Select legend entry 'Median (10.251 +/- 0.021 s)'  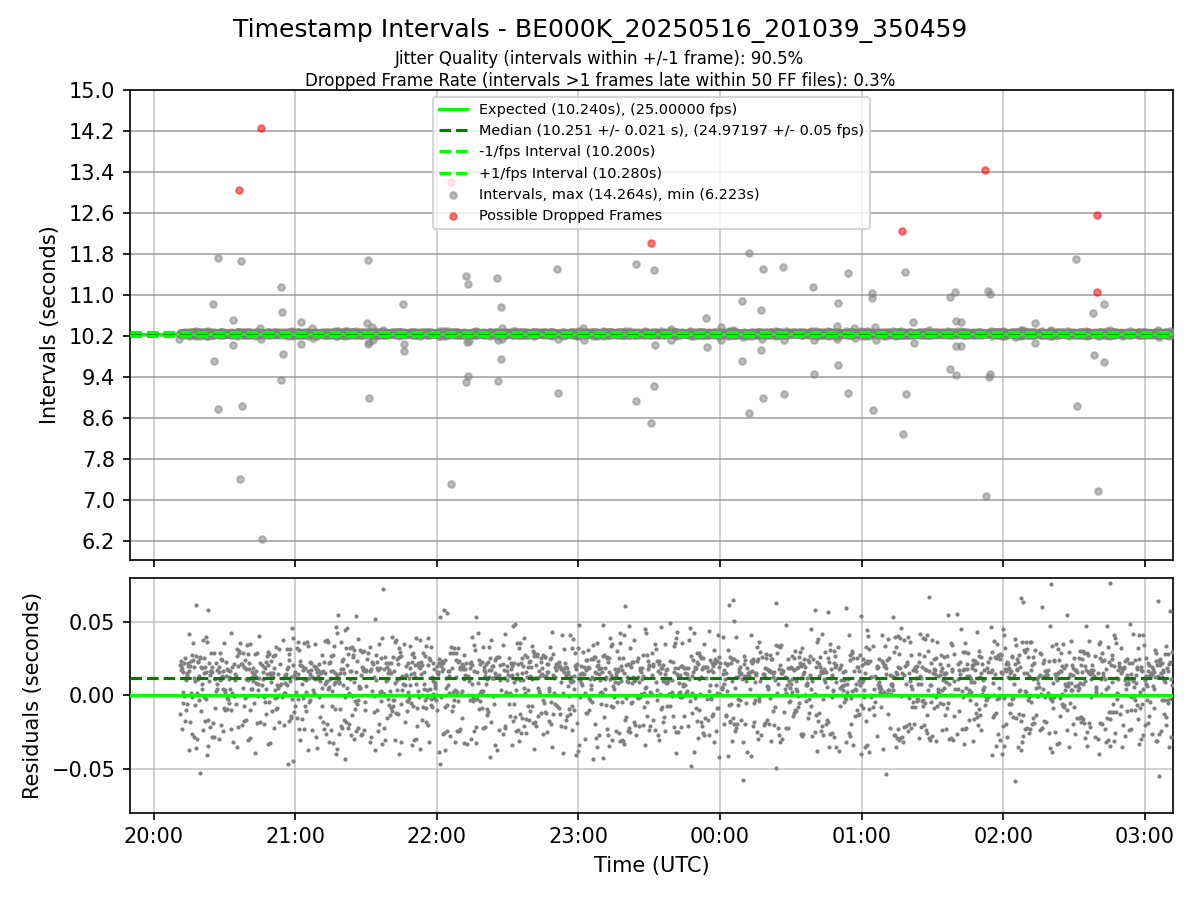671,130
